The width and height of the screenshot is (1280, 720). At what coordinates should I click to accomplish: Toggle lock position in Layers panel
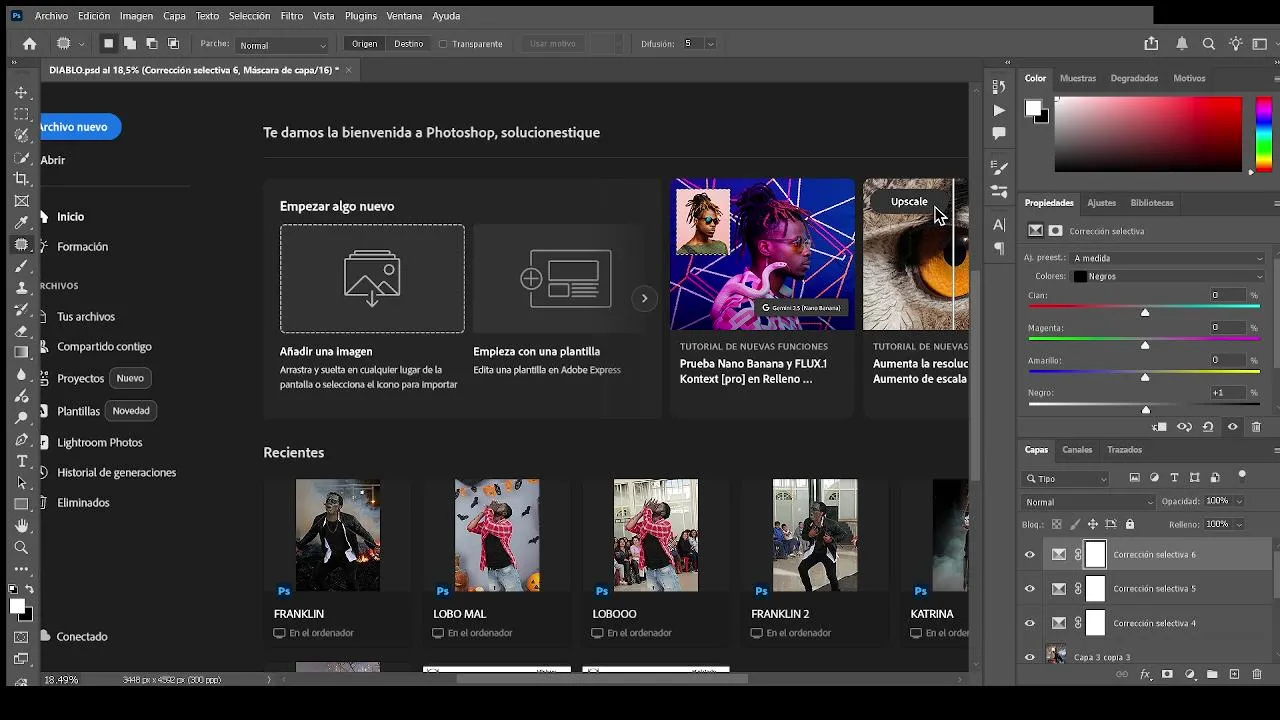tap(1093, 524)
